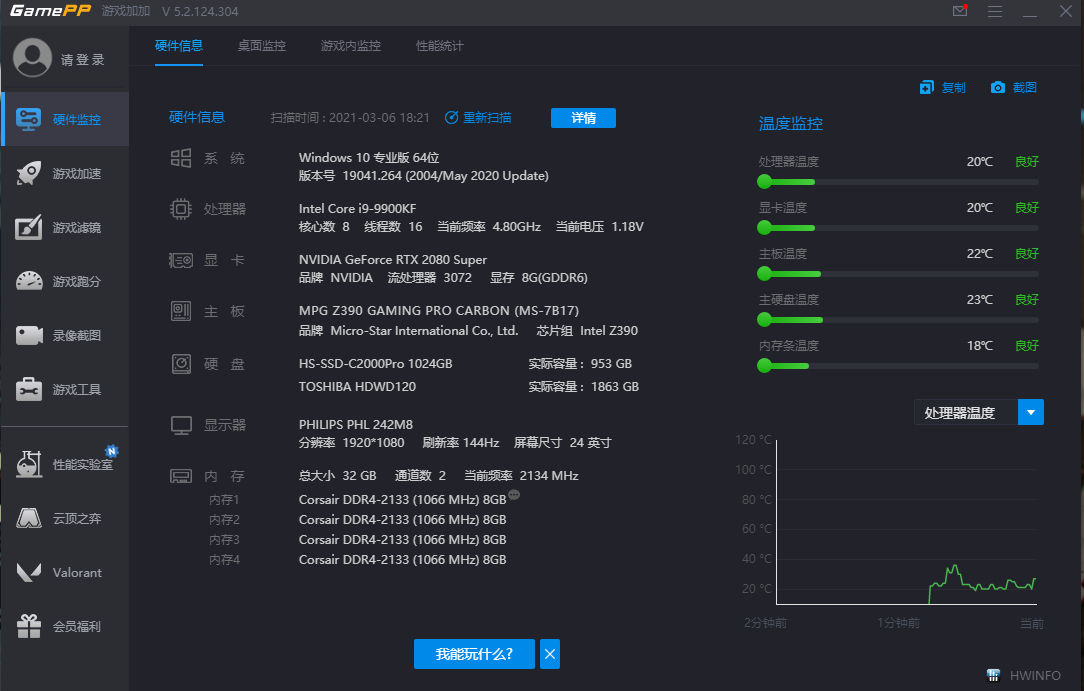This screenshot has height=691, width=1084.
Task: Click the user avatar icon to log in
Action: coord(32,57)
